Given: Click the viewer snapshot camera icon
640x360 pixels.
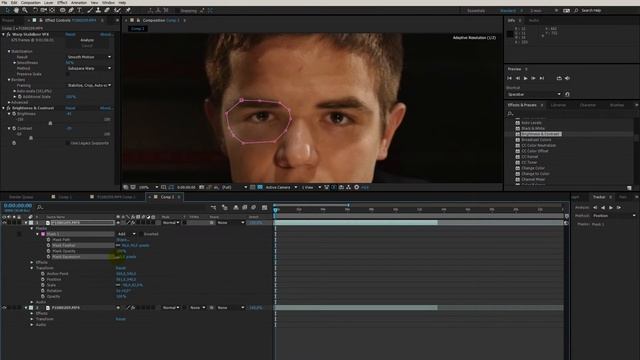Looking at the screenshot, I should [x=202, y=187].
